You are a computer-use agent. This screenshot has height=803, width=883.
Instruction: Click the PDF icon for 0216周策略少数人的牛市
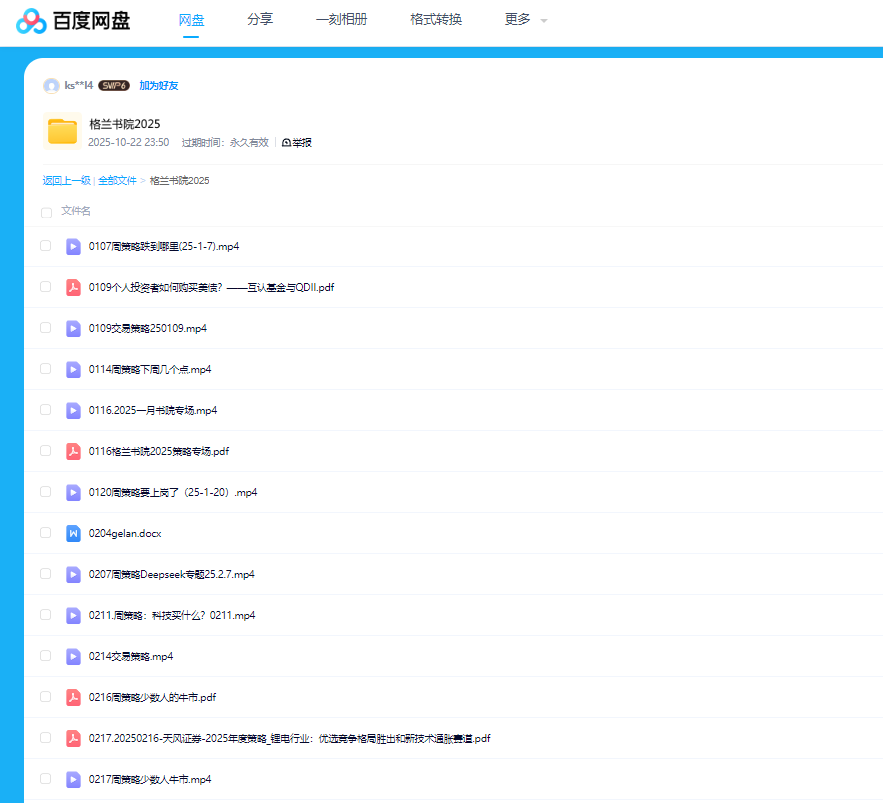tap(73, 697)
